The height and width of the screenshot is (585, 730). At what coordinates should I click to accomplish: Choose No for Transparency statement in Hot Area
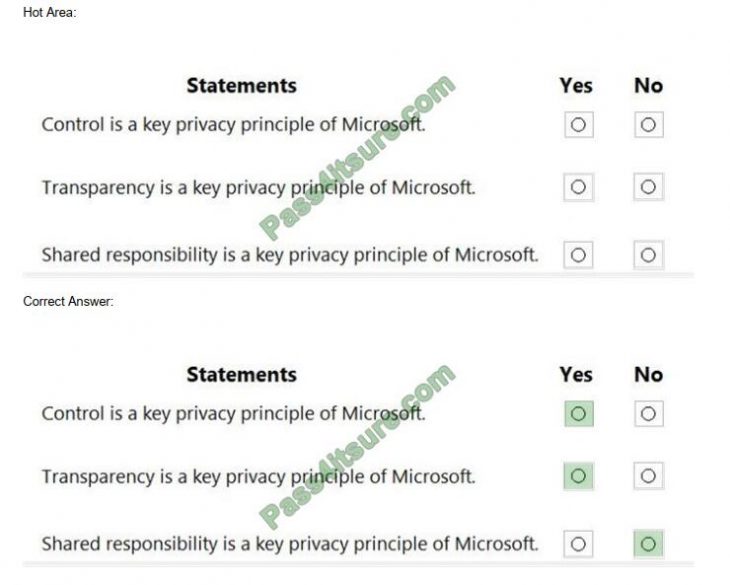[648, 187]
